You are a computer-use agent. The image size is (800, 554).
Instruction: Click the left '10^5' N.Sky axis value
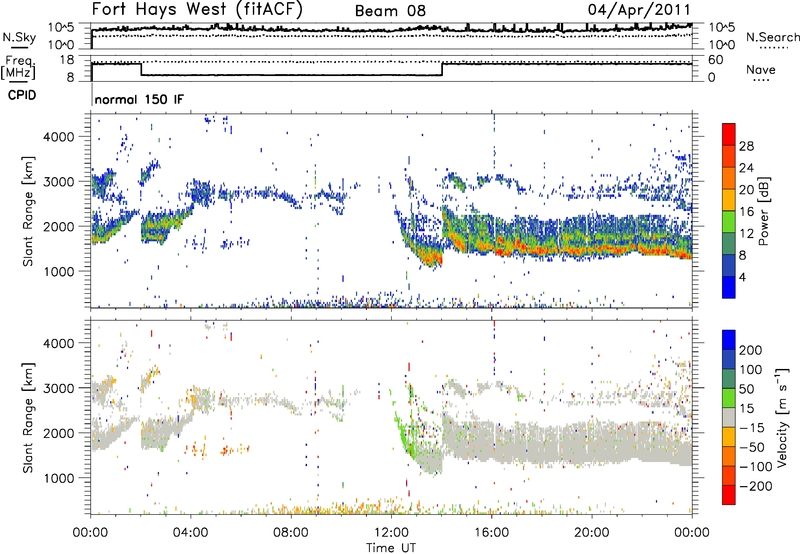pos(62,27)
